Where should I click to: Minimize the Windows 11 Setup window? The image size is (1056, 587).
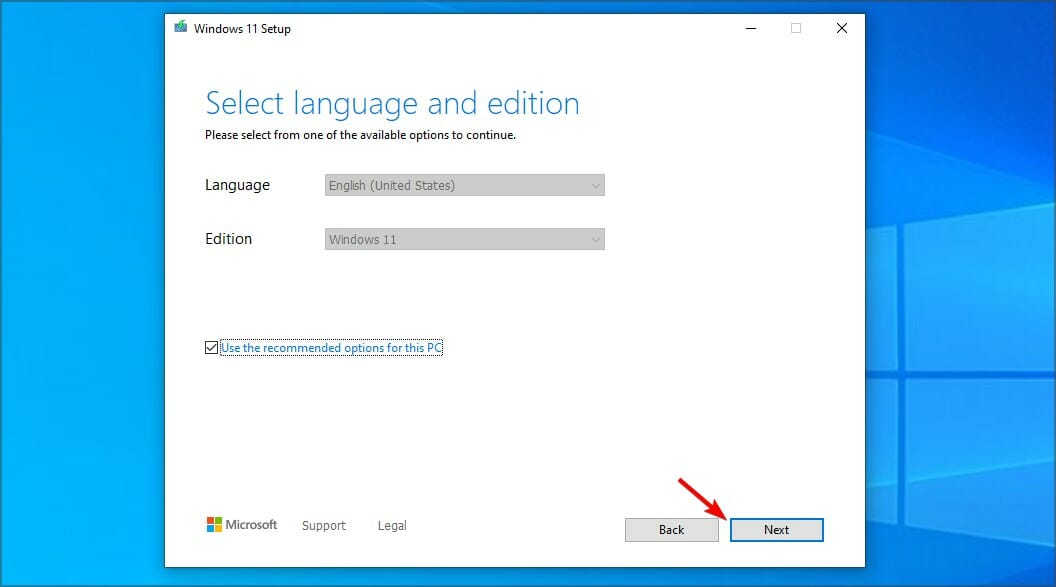pos(751,28)
